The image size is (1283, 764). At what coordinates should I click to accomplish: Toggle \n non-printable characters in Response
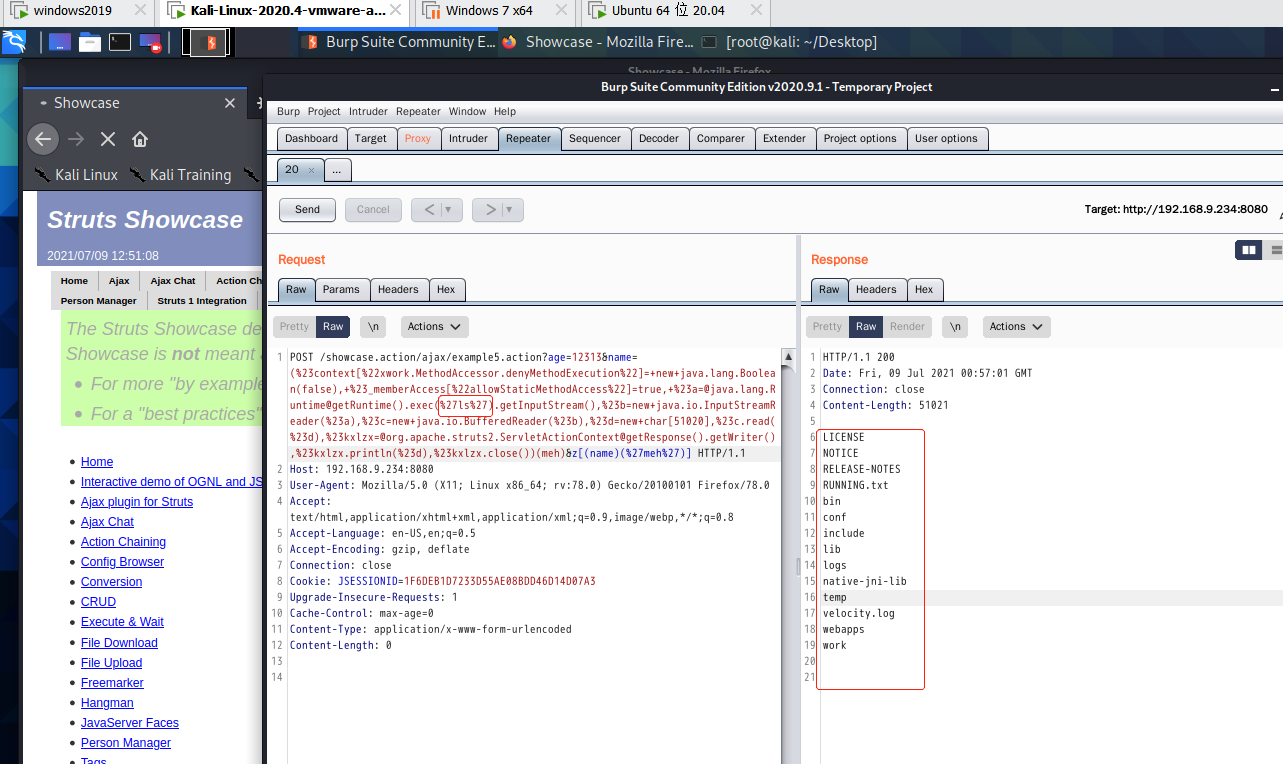pos(955,326)
